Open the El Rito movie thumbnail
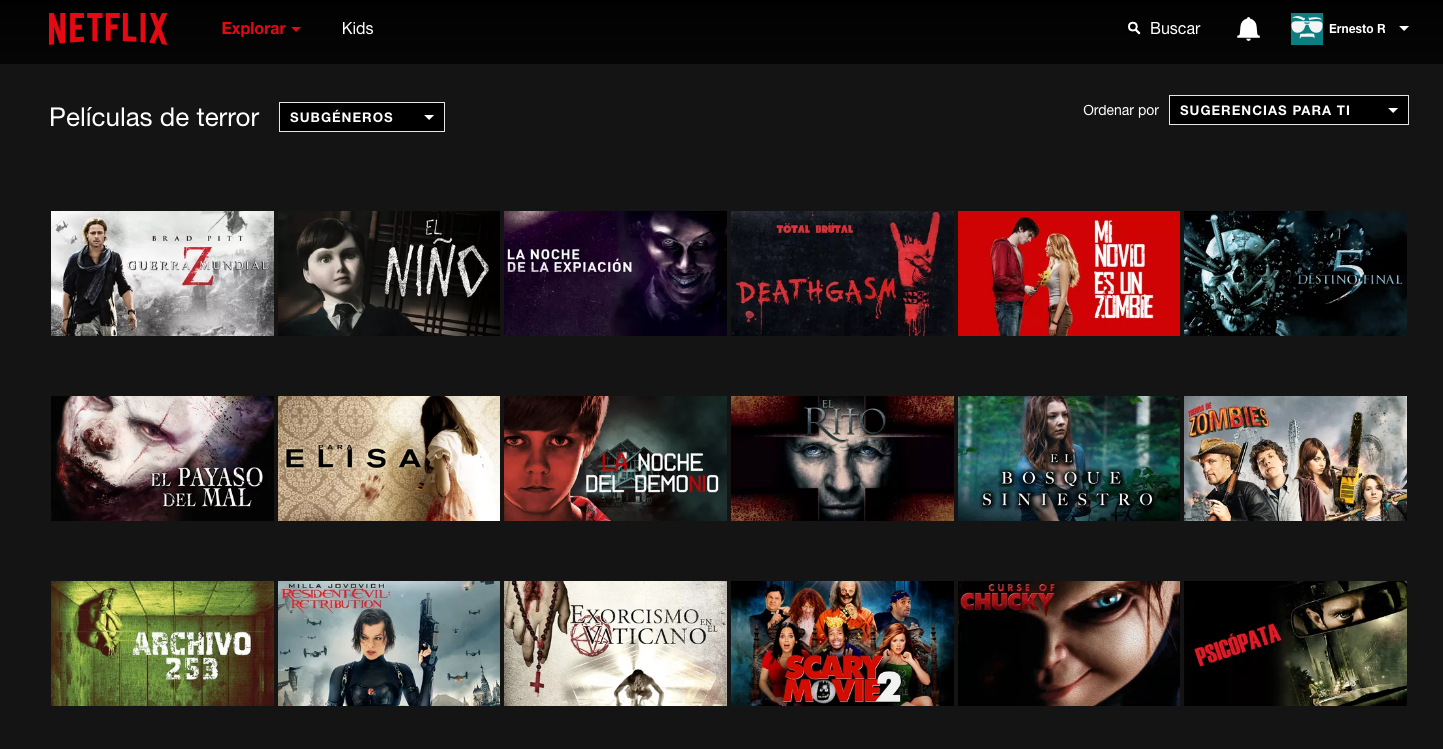Screen dimensions: 1443x749 (842, 458)
